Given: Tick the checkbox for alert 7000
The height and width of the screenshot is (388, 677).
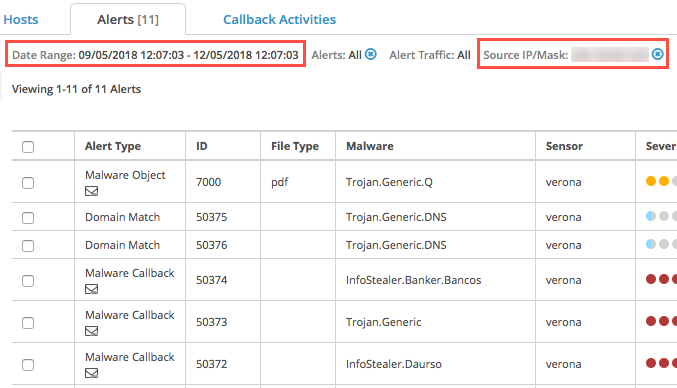Looking at the screenshot, I should coord(28,183).
